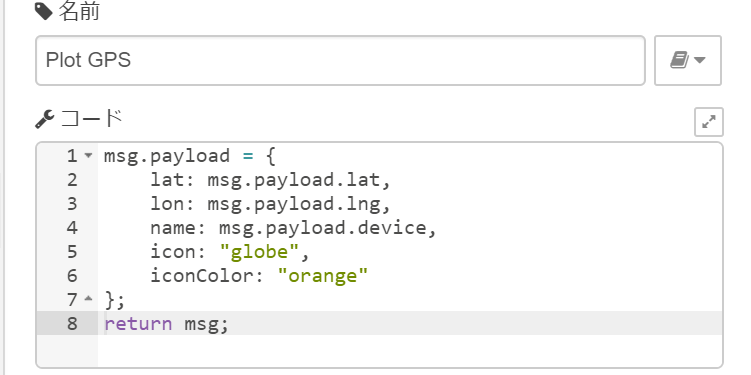Expand the code editor with arrows icon
Image resolution: width=751 pixels, height=375 pixels.
[709, 122]
